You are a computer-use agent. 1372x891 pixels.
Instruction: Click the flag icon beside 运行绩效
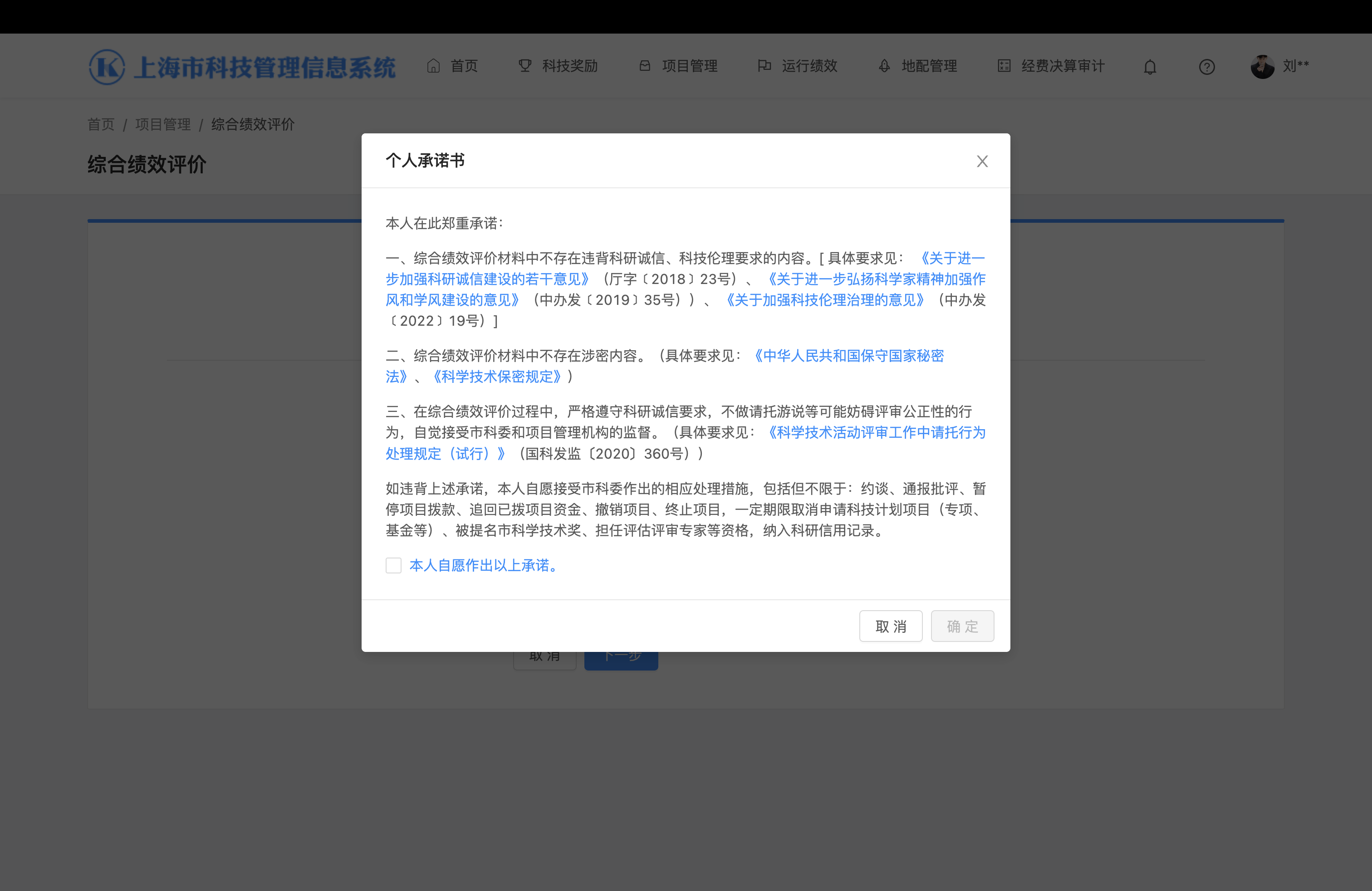tap(764, 66)
